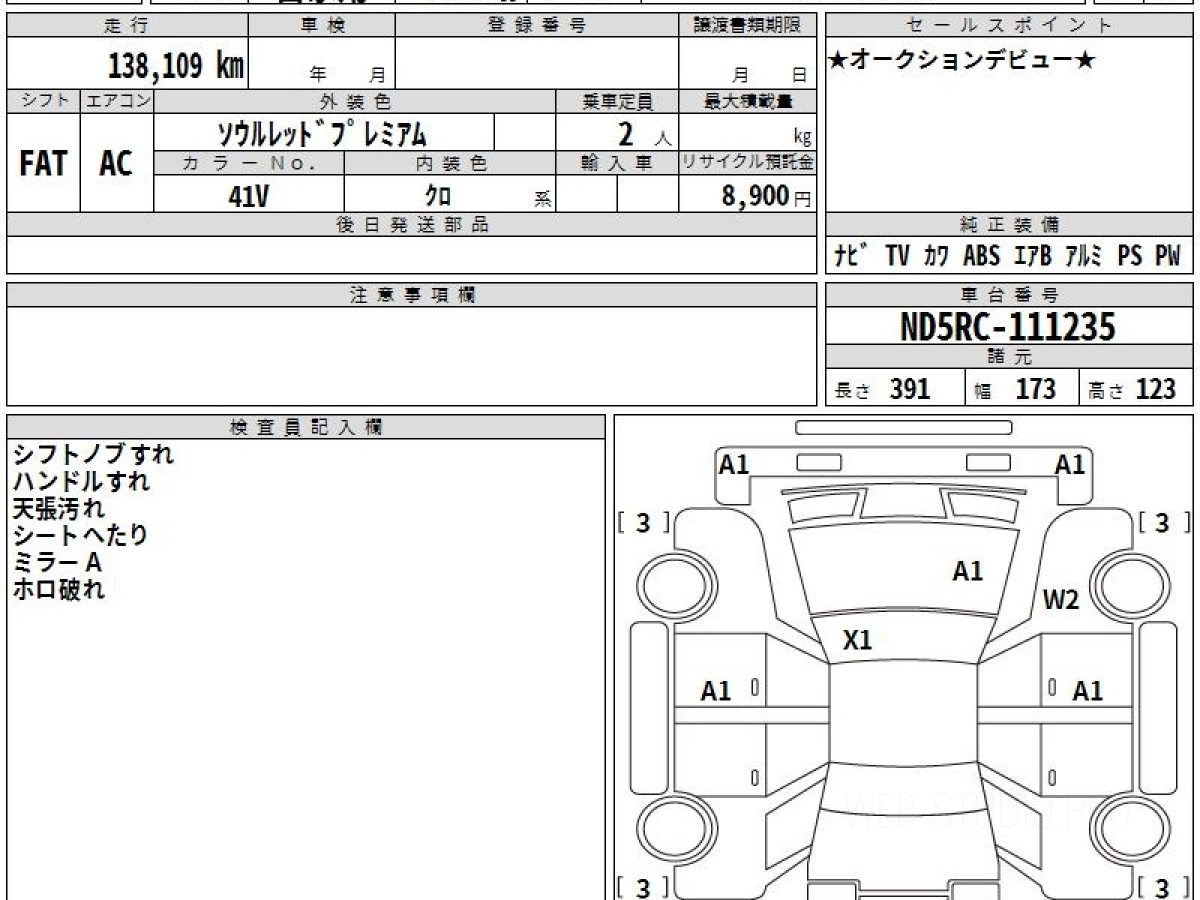Click the 後日発送部品 header

(x=412, y=225)
